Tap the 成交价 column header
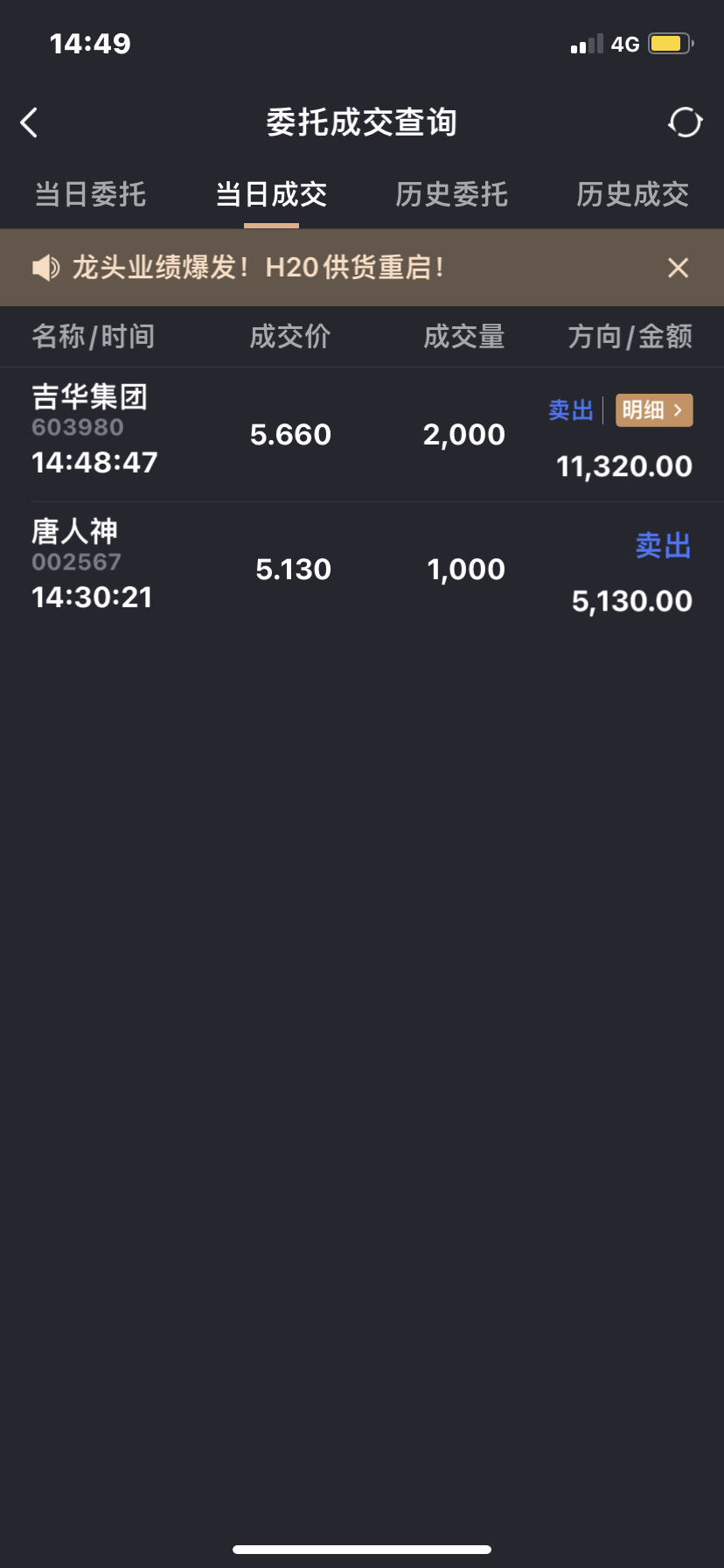Image resolution: width=724 pixels, height=1568 pixels. [290, 337]
